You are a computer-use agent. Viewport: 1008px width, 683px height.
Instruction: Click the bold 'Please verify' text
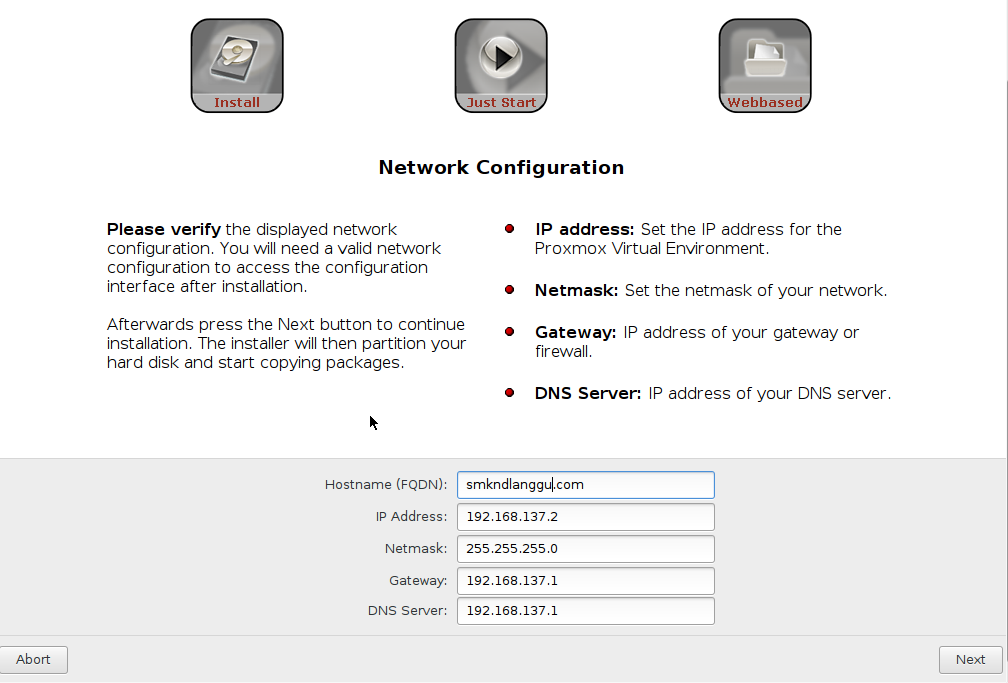tap(164, 230)
